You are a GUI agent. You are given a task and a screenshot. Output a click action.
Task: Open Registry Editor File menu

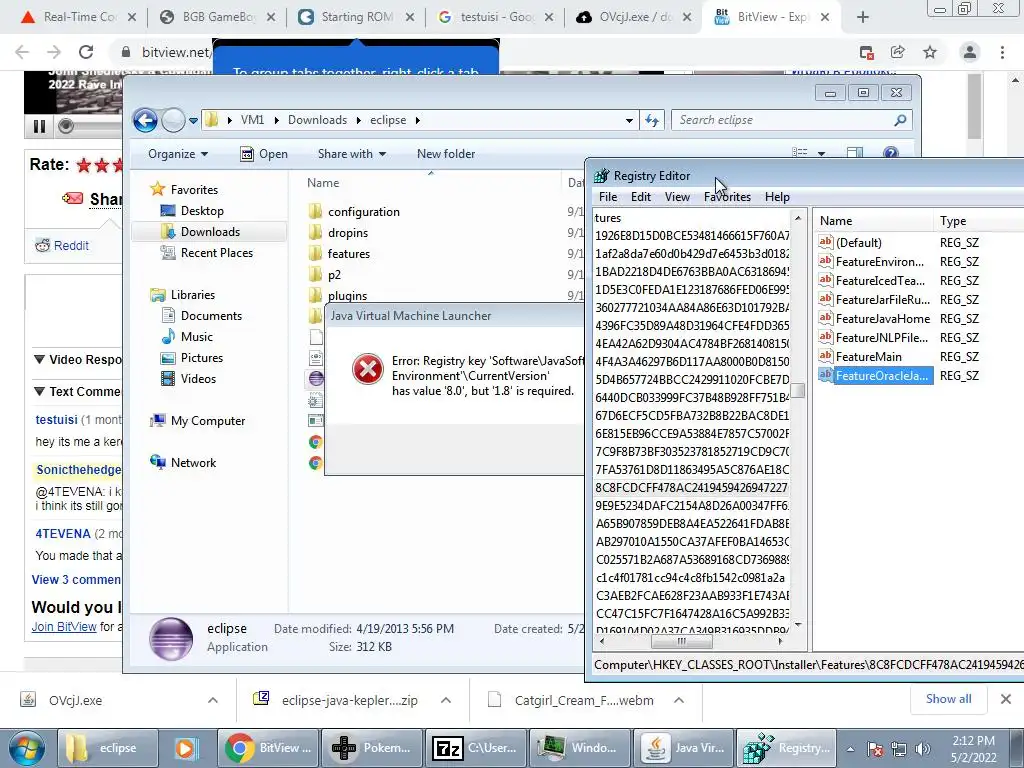[x=608, y=197]
